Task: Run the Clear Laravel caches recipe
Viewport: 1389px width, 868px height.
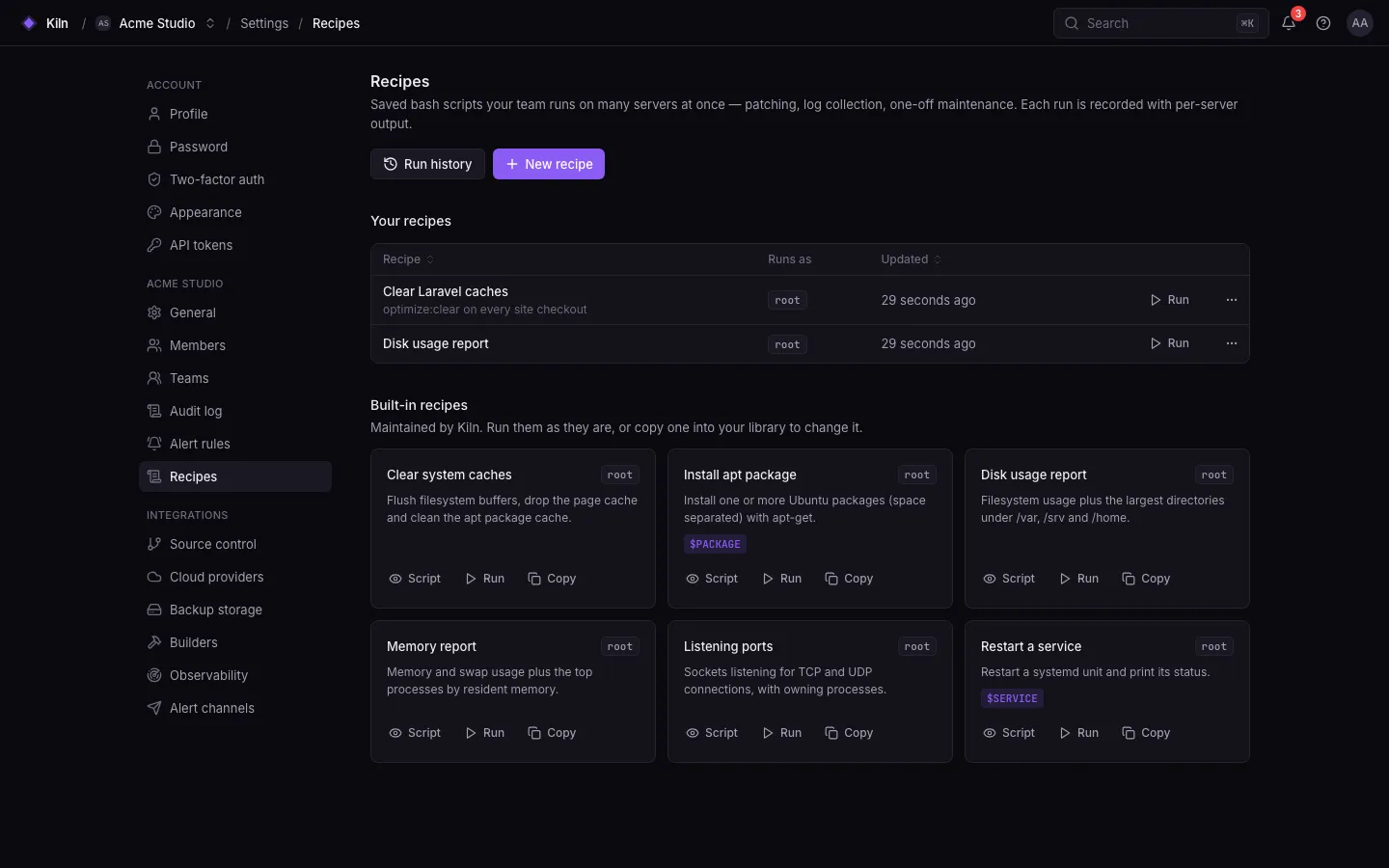Action: pos(1169,300)
